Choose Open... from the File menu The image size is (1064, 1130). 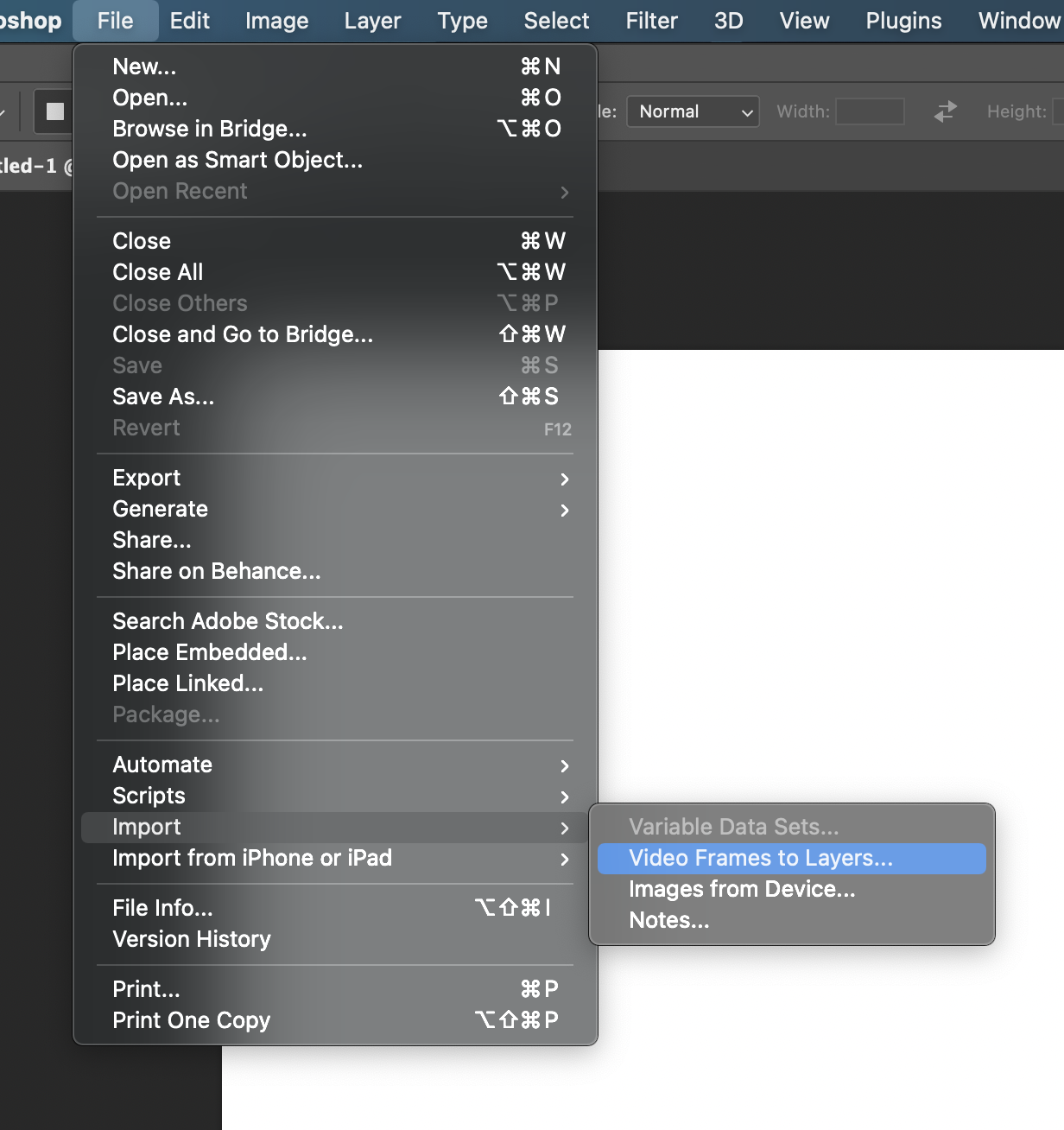pyautogui.click(x=335, y=98)
